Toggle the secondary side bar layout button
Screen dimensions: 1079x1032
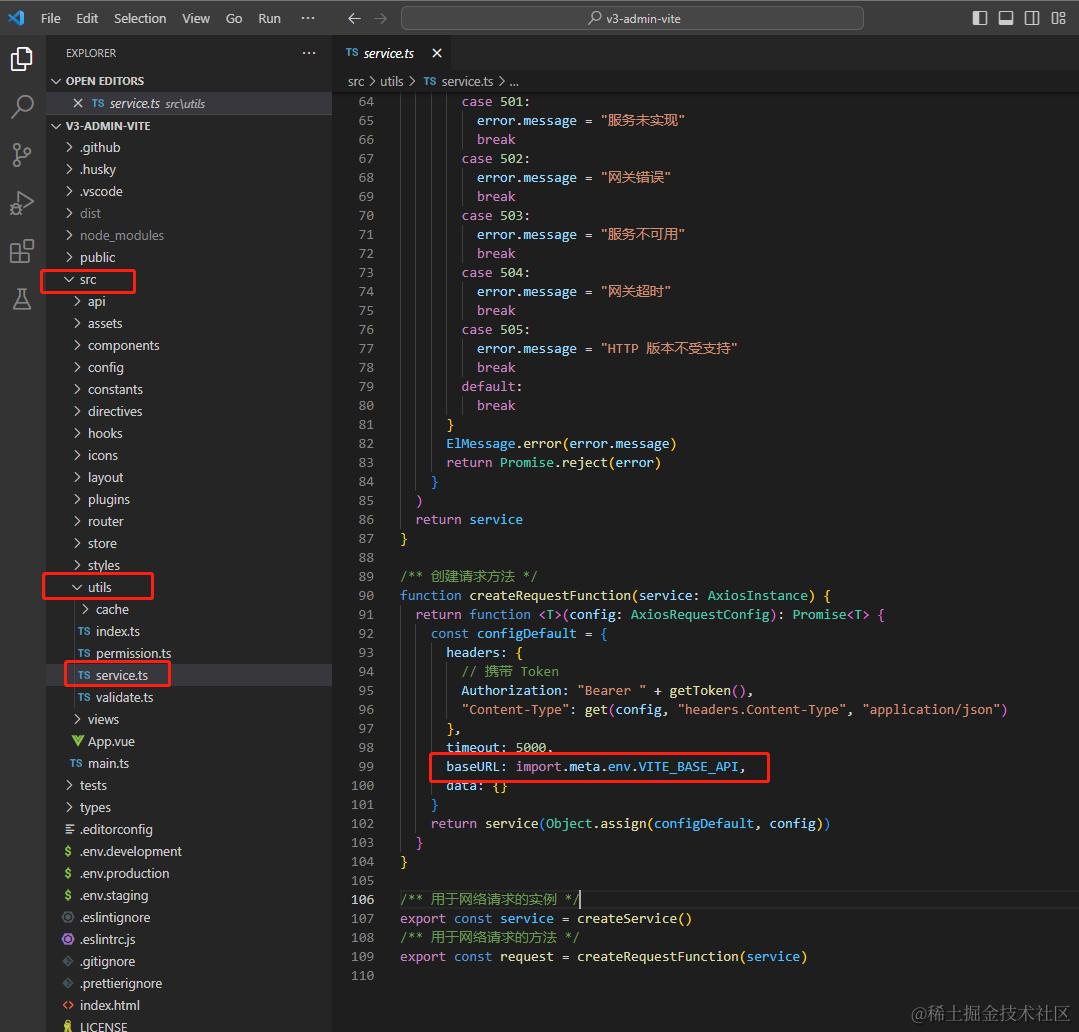tap(1032, 18)
